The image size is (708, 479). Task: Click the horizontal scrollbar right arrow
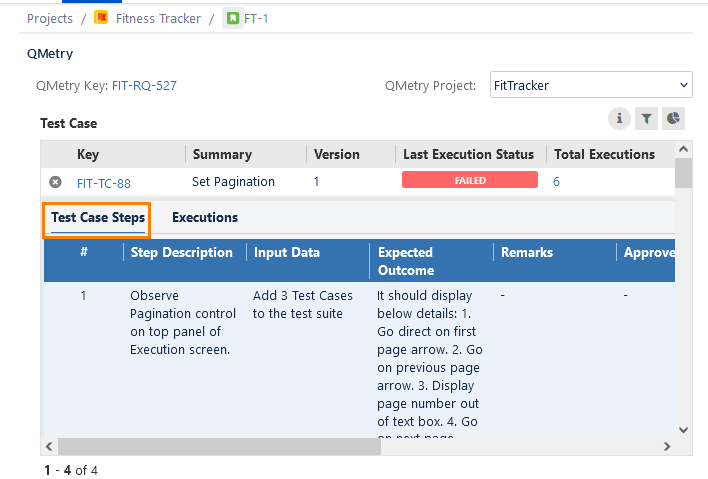coord(667,446)
